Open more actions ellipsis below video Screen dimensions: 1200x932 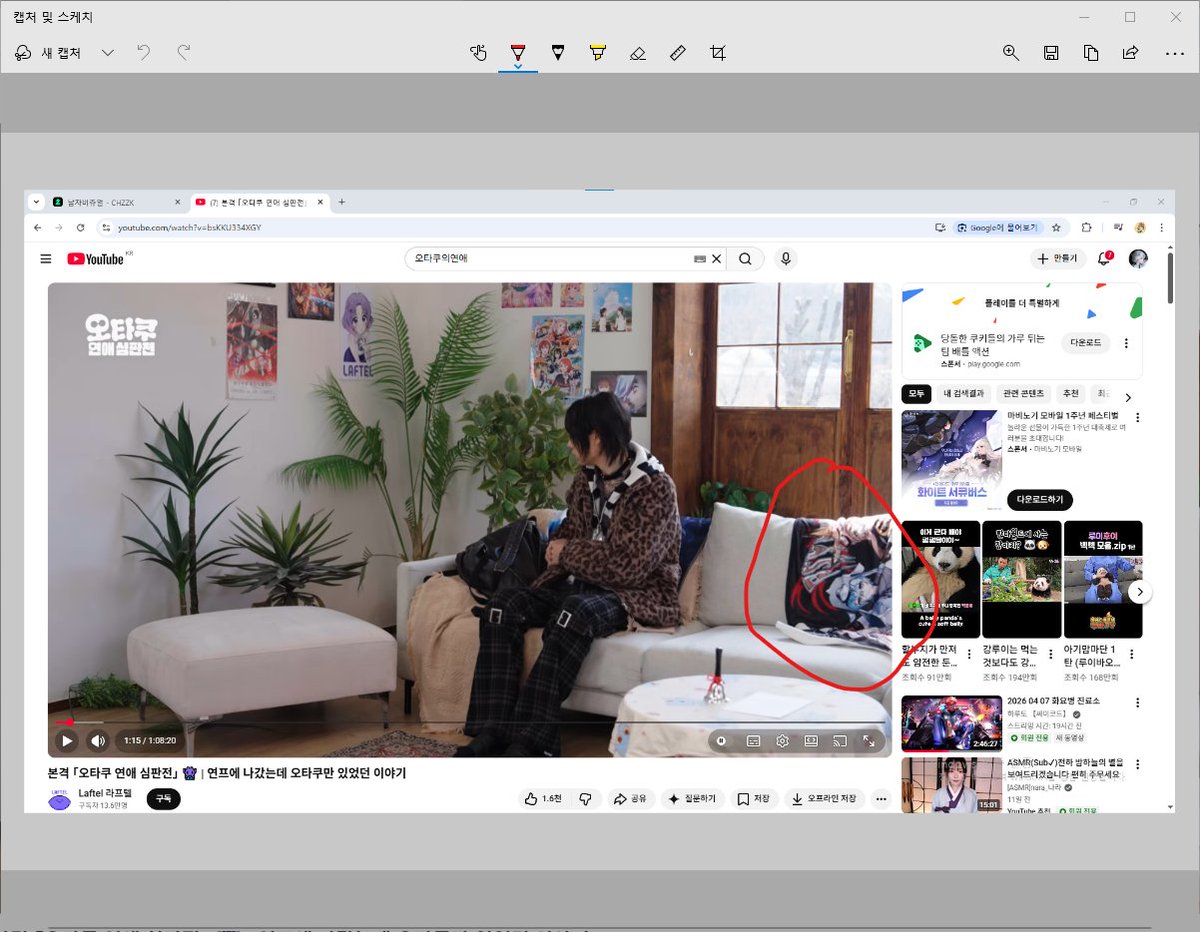click(881, 799)
